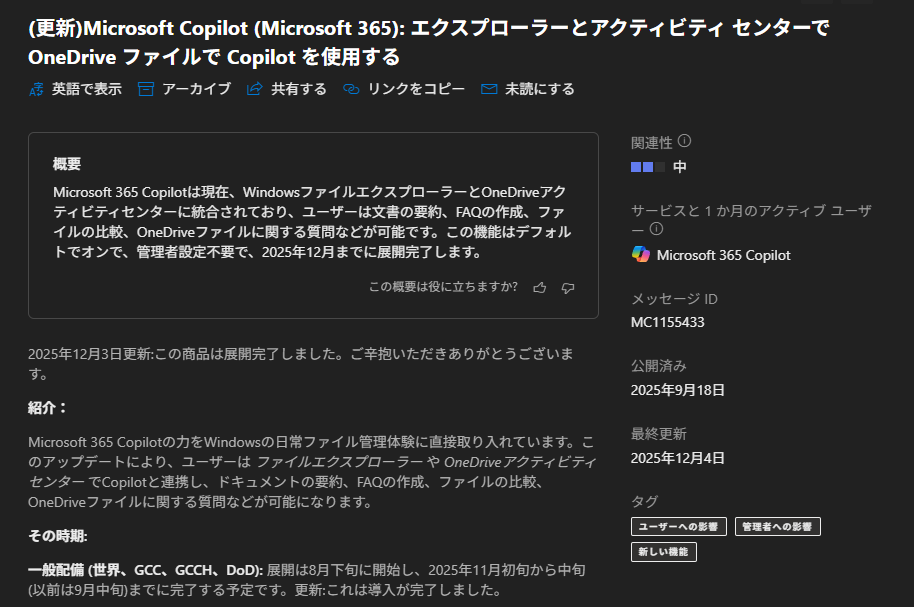The width and height of the screenshot is (914, 607).
Task: Click the Microsoft 365 Copilot logo icon
Action: tap(640, 255)
